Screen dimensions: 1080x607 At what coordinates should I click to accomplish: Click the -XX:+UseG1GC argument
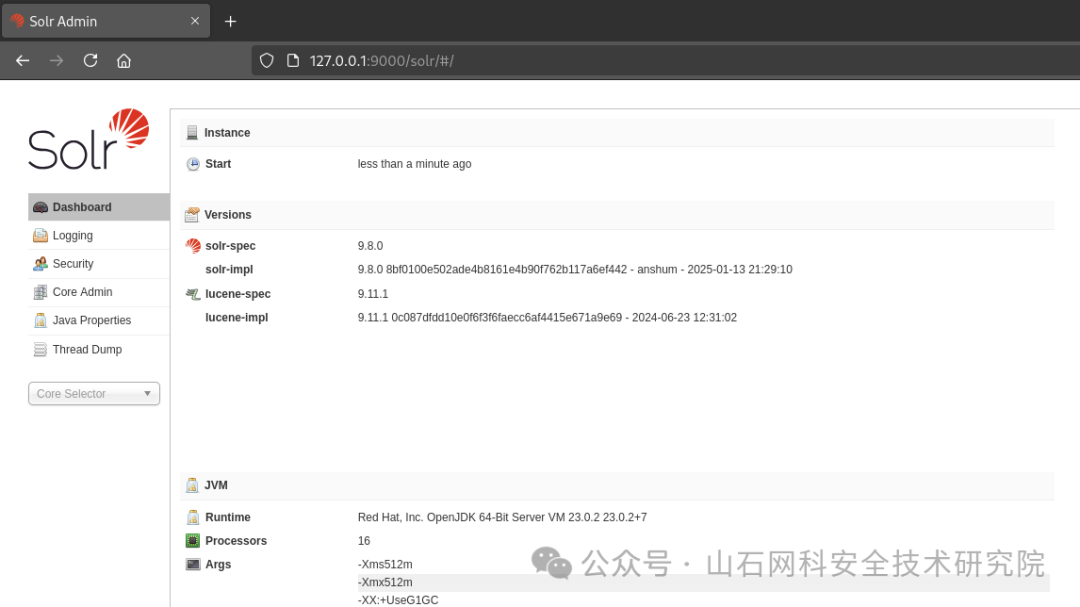click(x=398, y=600)
